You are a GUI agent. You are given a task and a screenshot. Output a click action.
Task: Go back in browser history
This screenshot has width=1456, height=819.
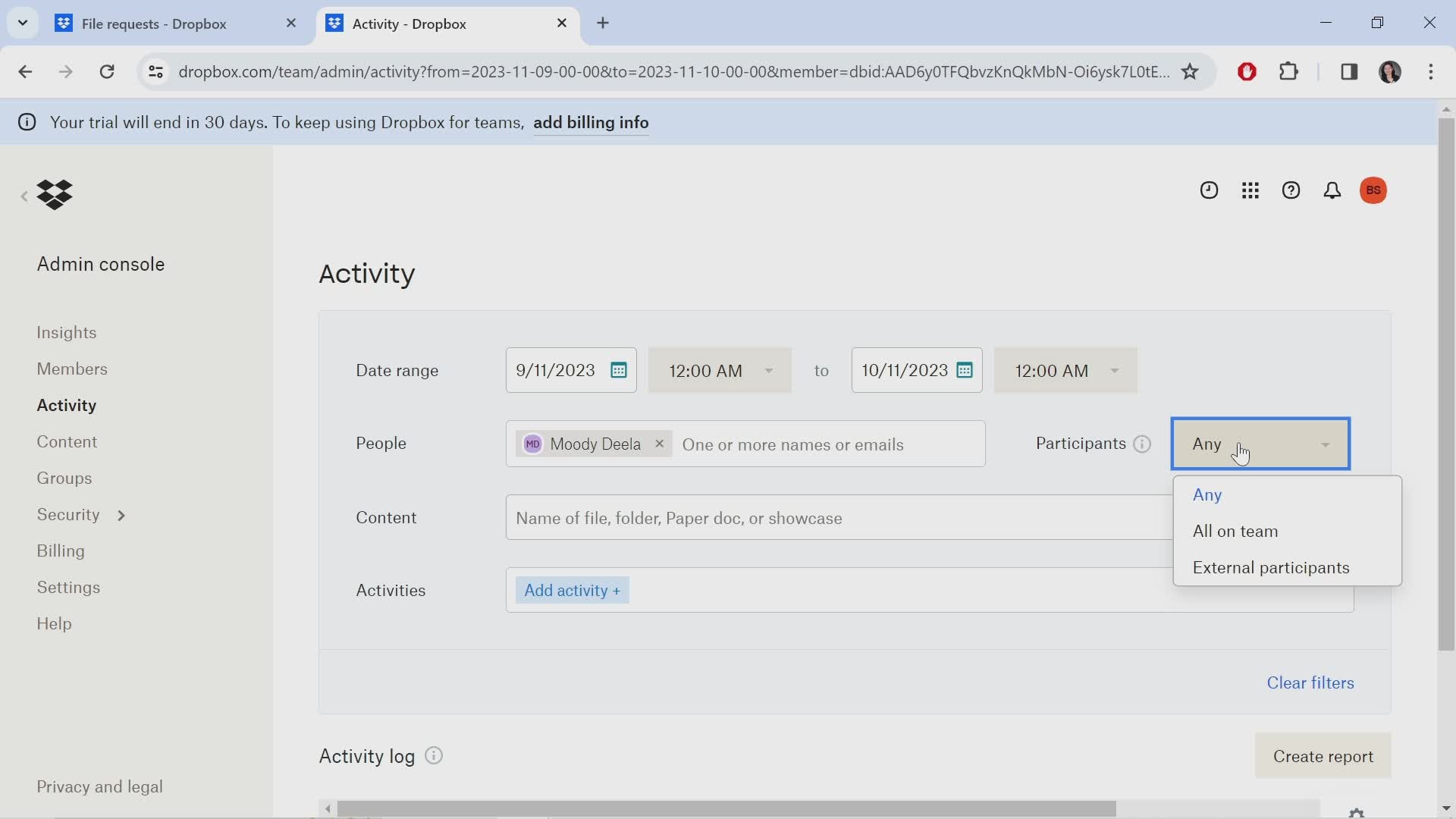point(25,71)
